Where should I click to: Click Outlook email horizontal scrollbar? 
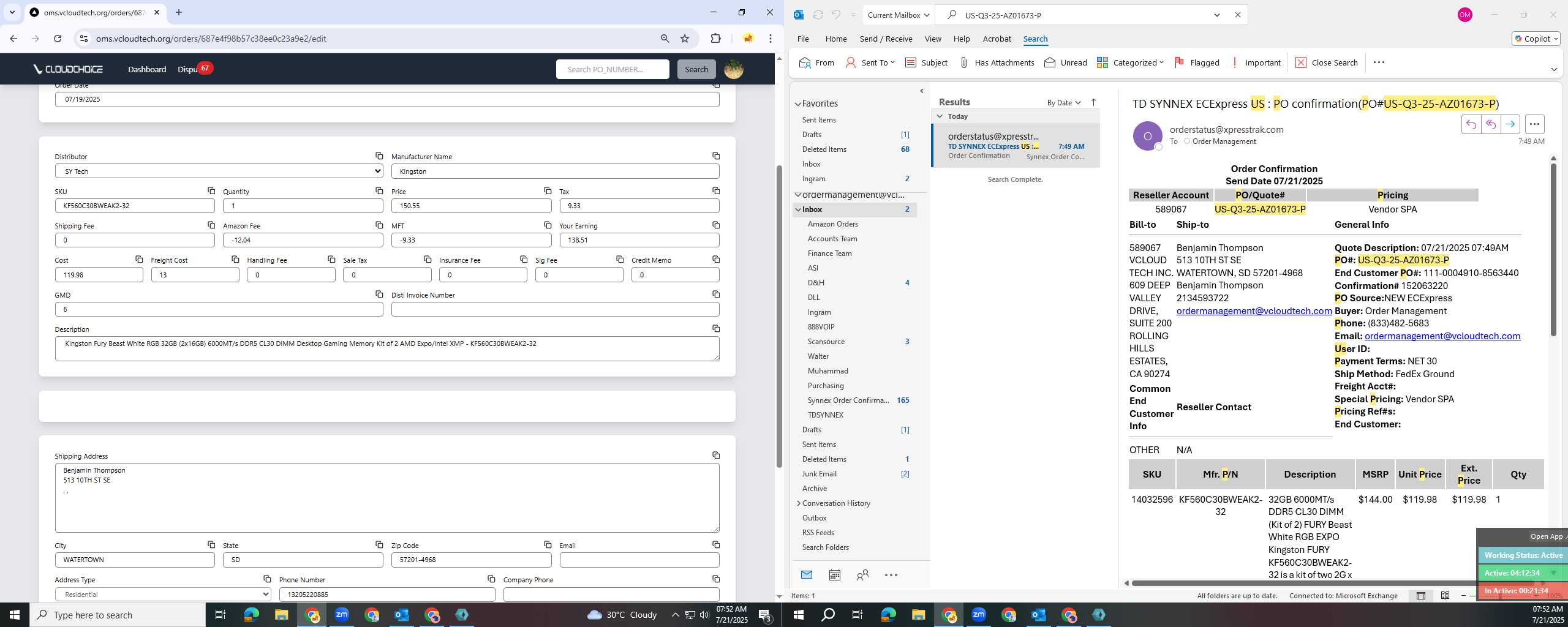pos(1305,583)
